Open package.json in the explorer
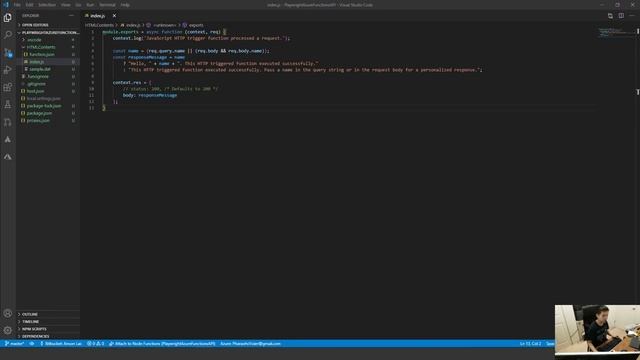The height and width of the screenshot is (360, 640). point(48,113)
